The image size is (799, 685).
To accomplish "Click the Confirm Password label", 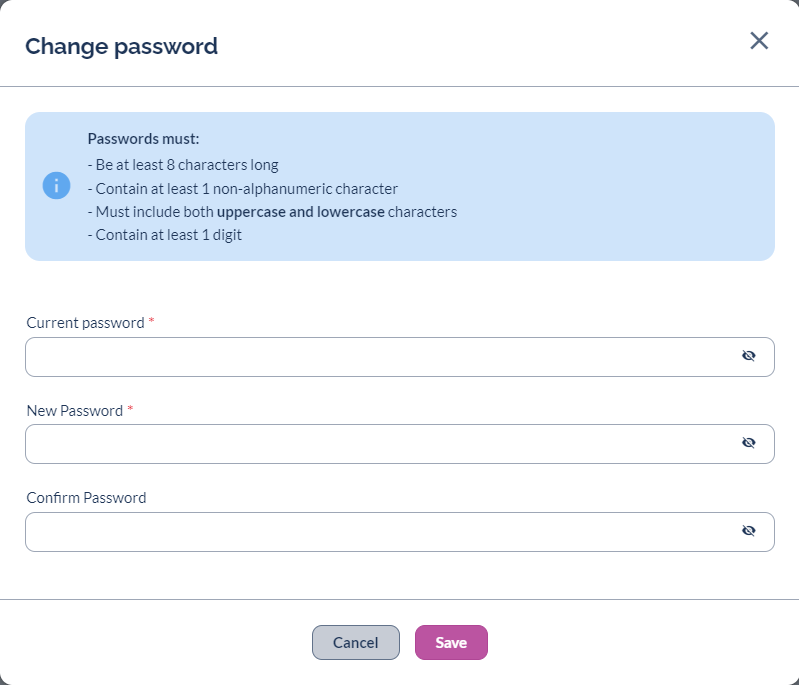I will [86, 498].
